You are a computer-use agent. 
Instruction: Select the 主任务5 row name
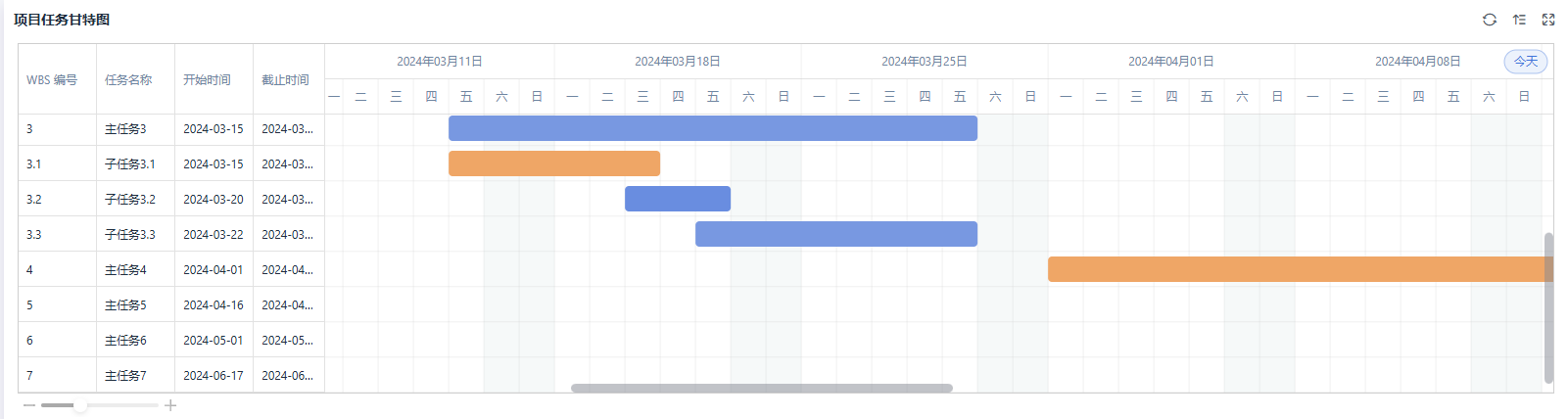pos(125,305)
